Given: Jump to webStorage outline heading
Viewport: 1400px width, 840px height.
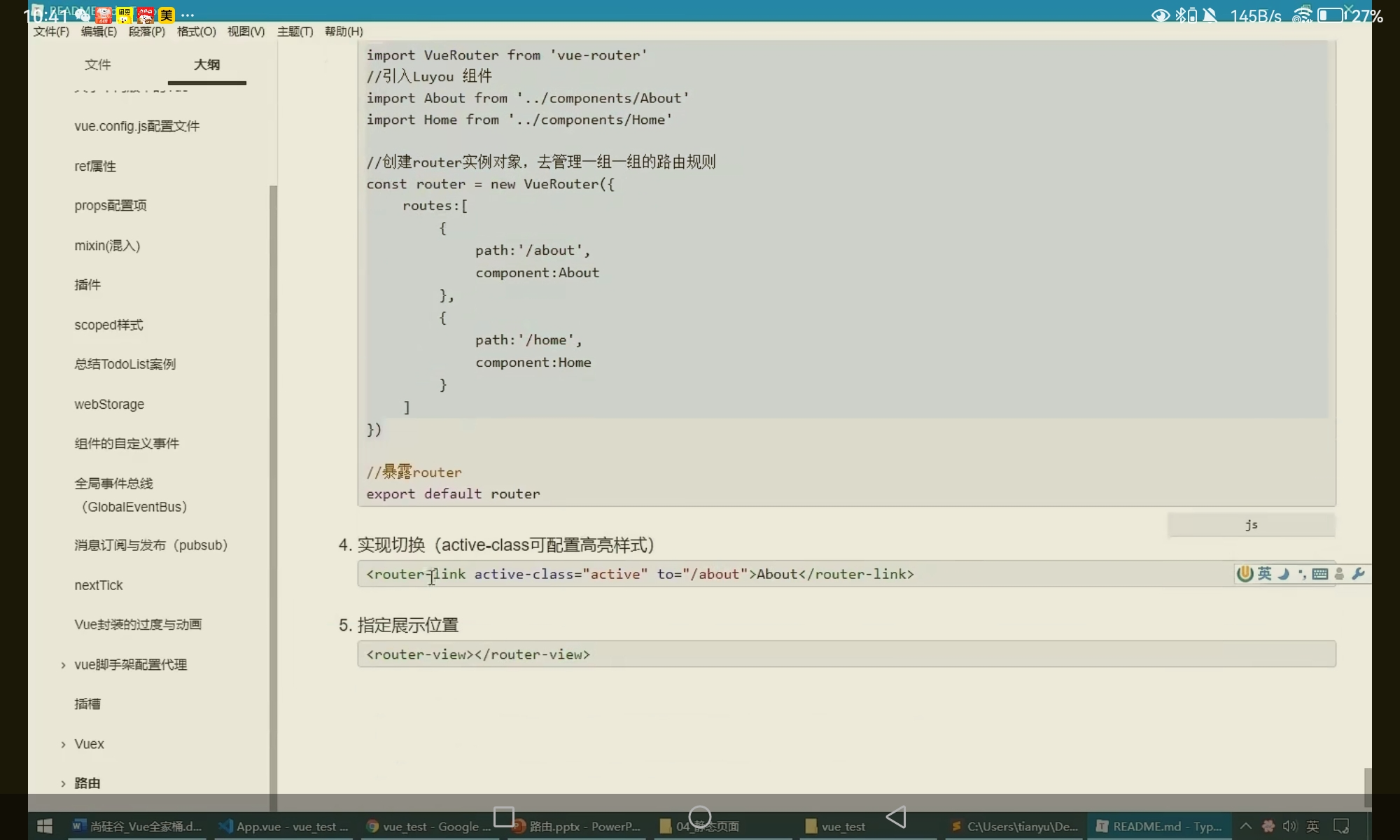Looking at the screenshot, I should click(x=109, y=404).
